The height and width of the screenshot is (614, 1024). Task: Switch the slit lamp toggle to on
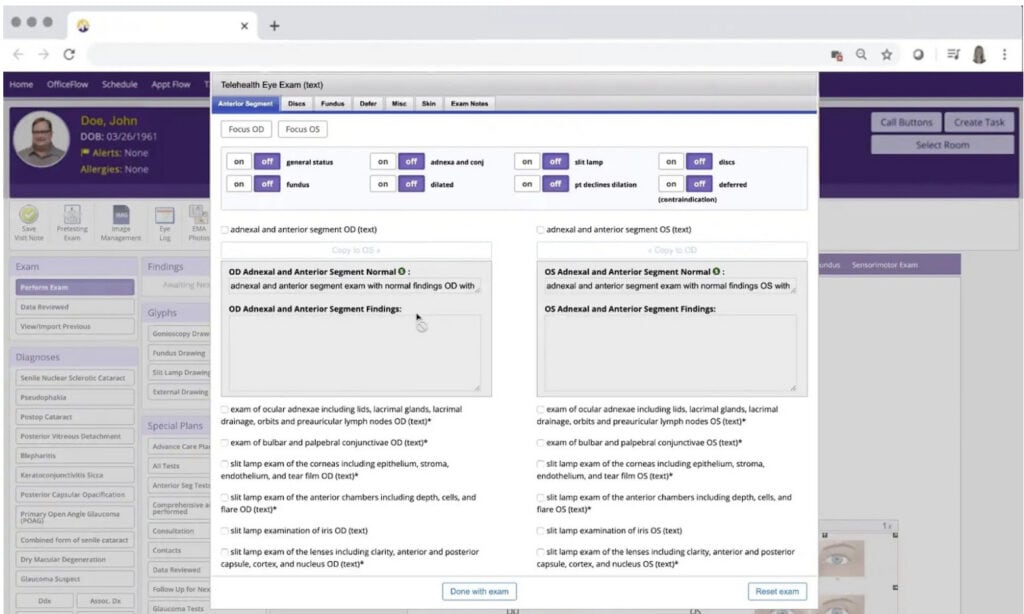click(x=527, y=161)
